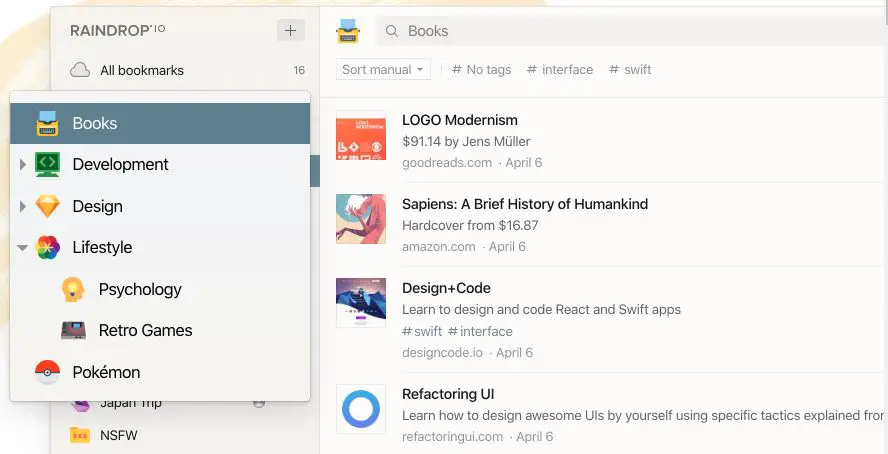This screenshot has height=454, width=888.
Task: Click the typewriter icon beside the search field
Action: 348,31
